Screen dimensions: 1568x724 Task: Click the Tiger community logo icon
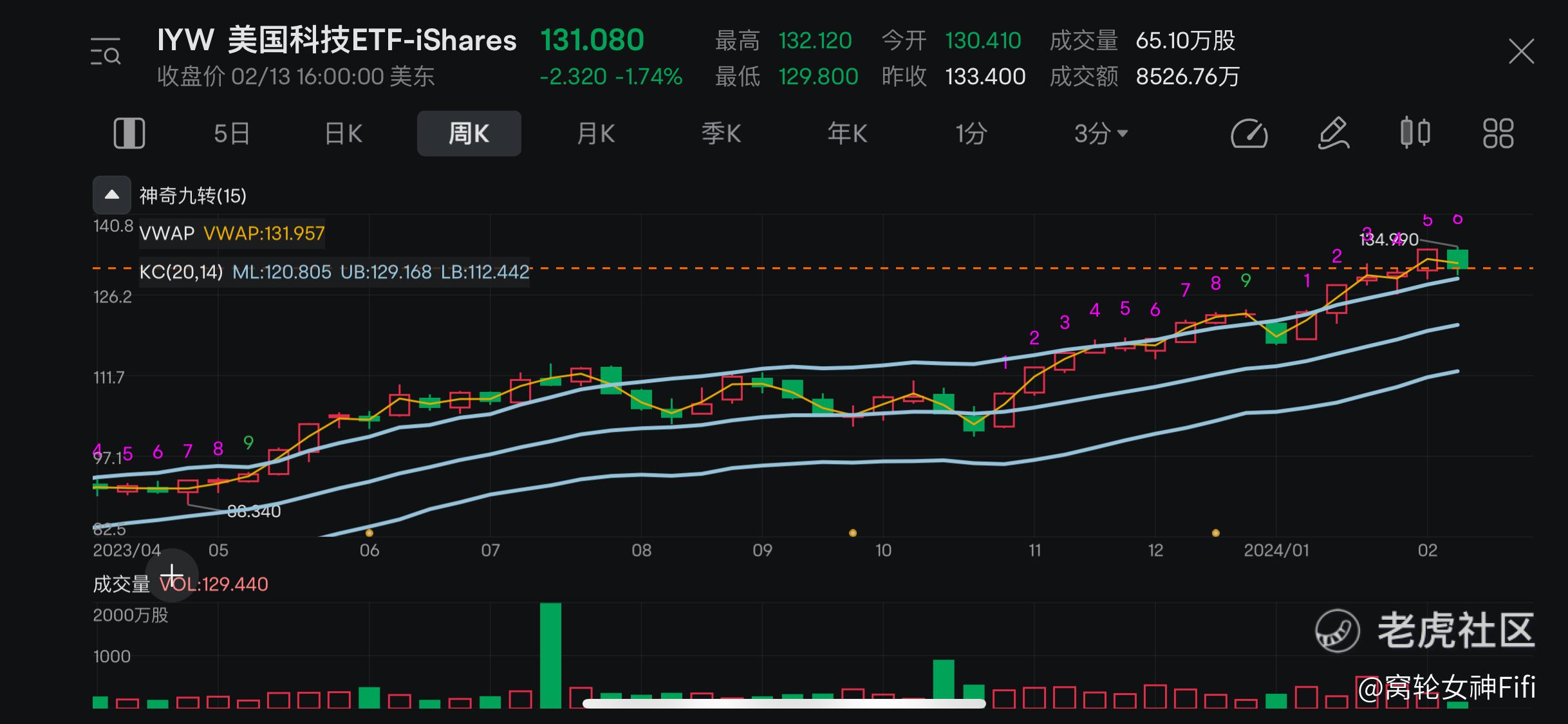click(1337, 631)
